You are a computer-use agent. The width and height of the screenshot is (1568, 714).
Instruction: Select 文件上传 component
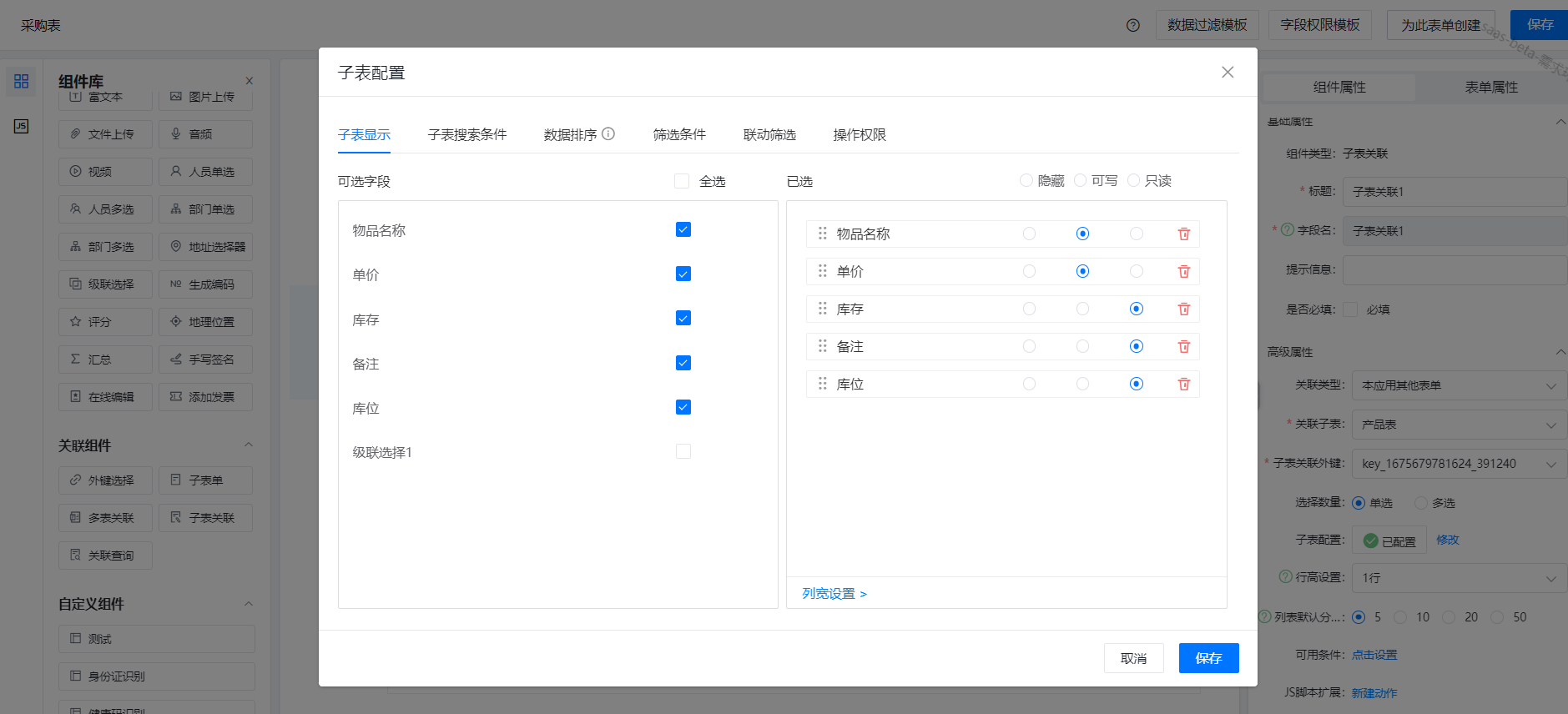point(106,134)
